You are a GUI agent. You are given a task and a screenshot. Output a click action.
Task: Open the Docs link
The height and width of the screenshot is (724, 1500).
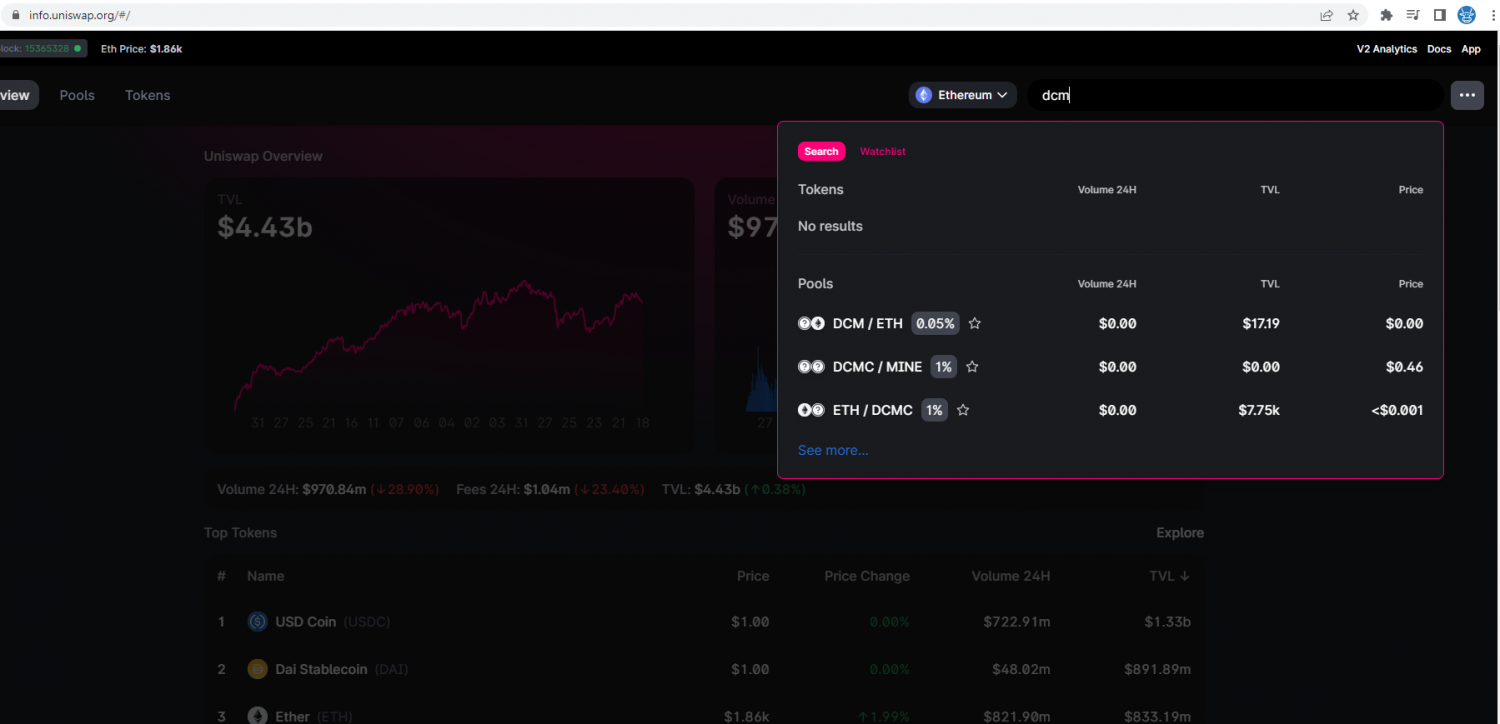point(1439,49)
